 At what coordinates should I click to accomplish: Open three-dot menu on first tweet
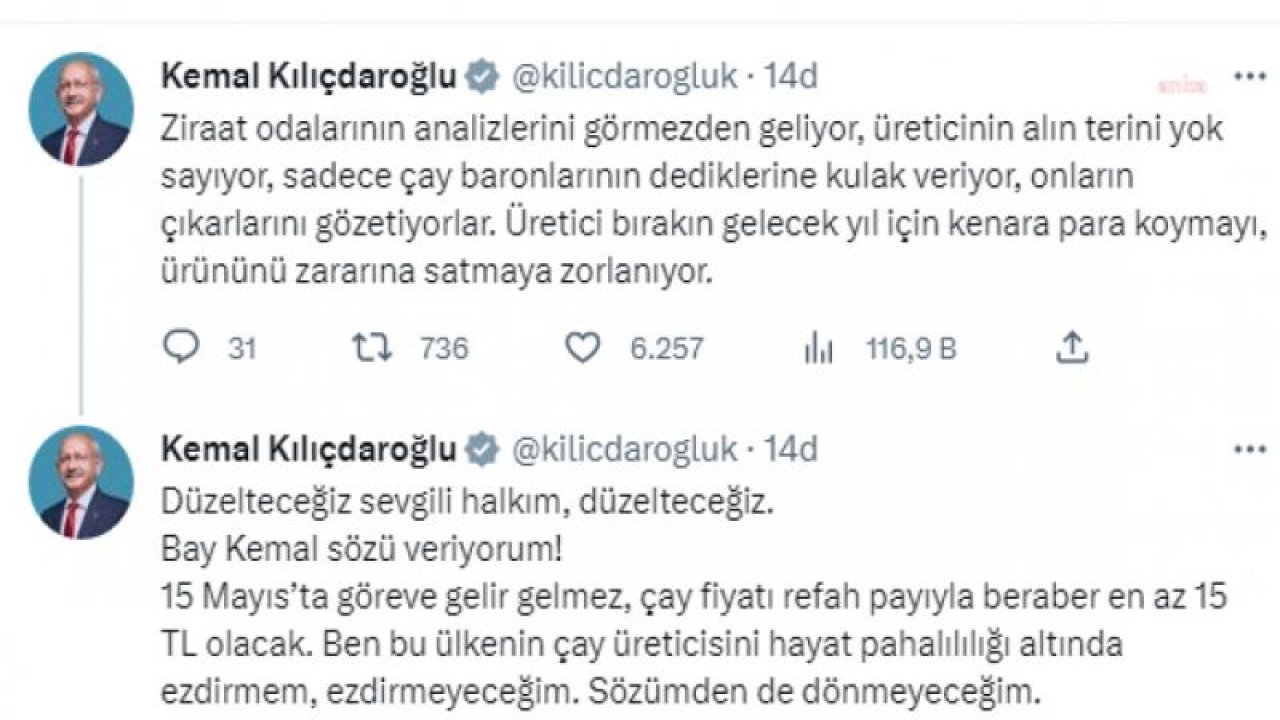tap(1248, 76)
